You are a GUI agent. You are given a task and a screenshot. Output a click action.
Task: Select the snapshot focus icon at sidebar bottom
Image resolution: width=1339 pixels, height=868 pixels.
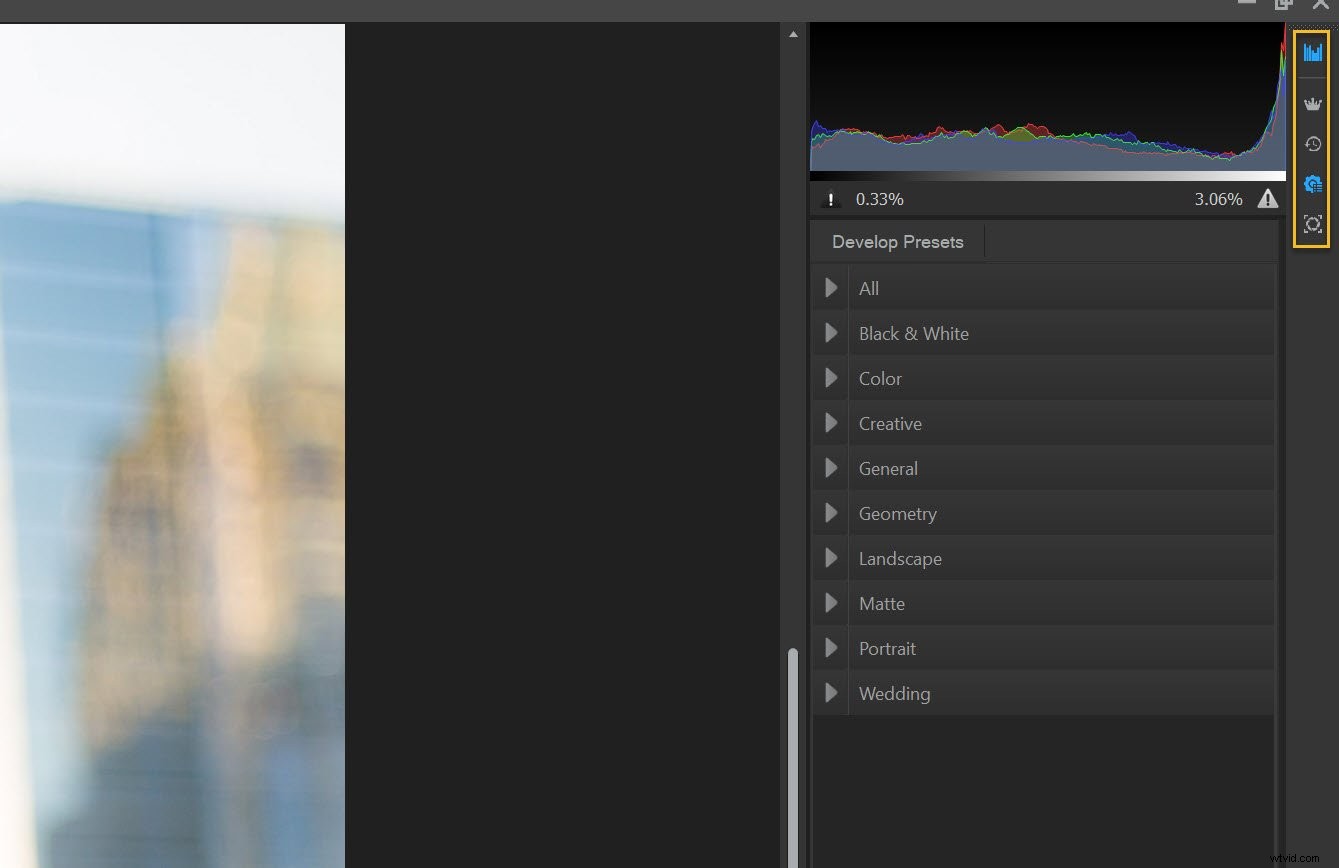(1312, 224)
